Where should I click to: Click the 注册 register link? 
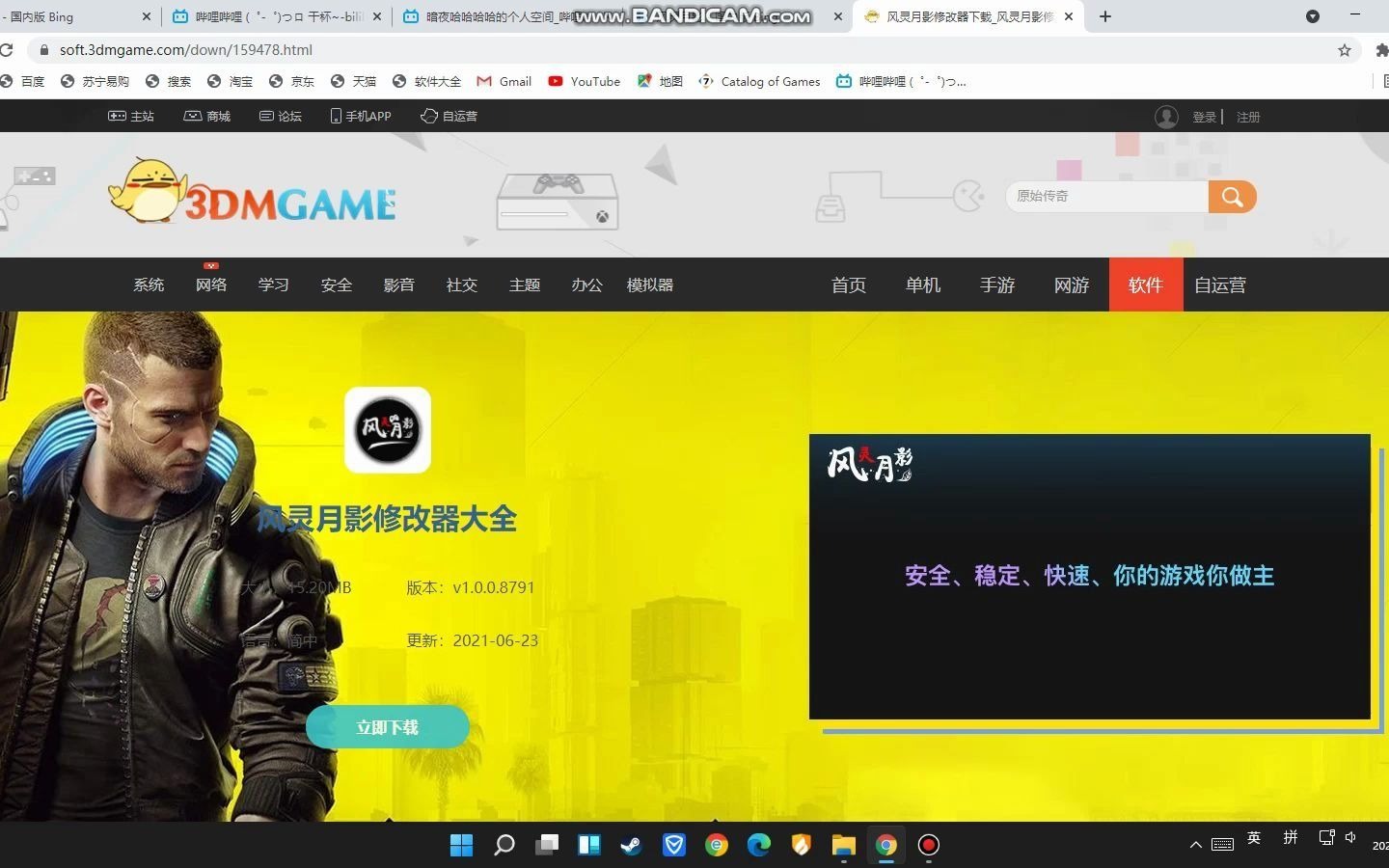click(x=1249, y=117)
